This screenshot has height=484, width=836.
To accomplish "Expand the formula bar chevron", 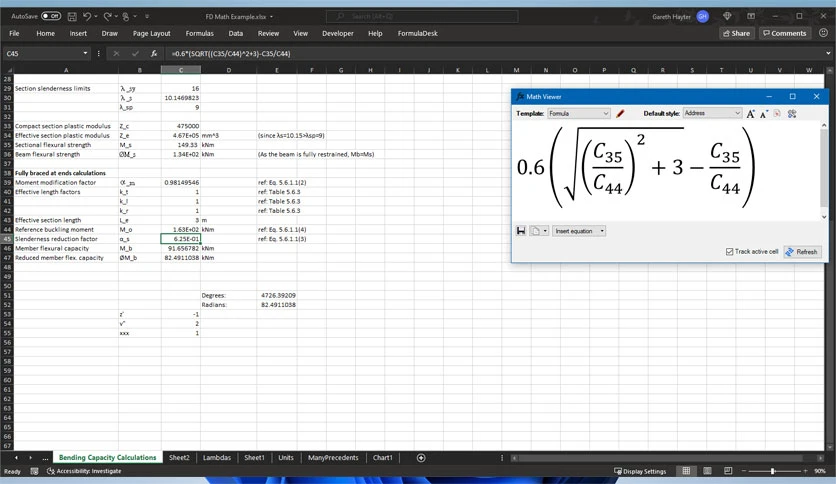I will [x=828, y=53].
